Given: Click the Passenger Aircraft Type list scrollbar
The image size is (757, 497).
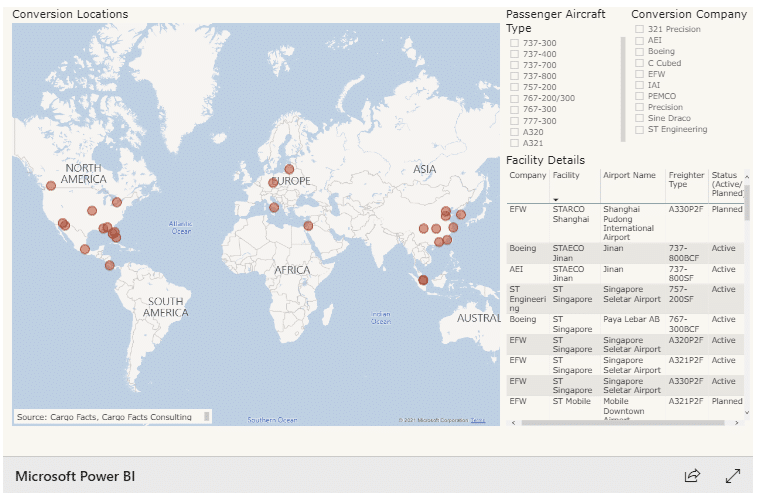Looking at the screenshot, I should 623,89.
